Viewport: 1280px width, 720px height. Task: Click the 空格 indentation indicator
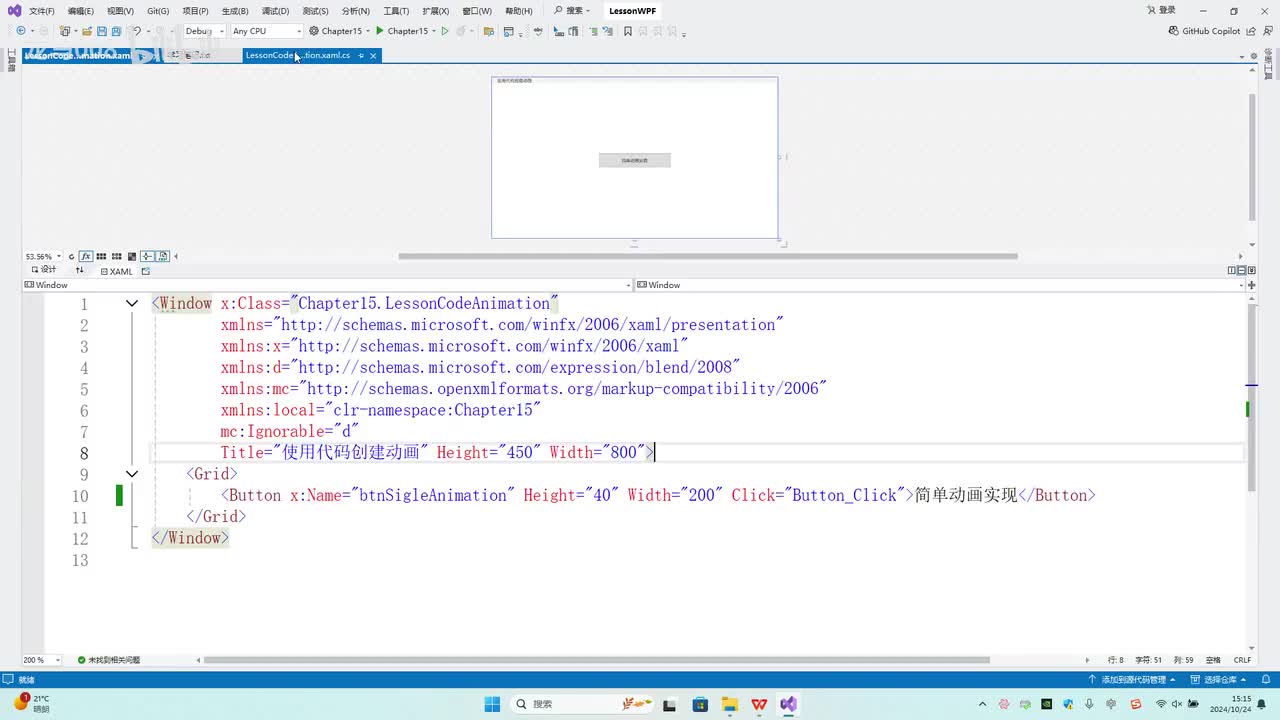(x=1213, y=660)
